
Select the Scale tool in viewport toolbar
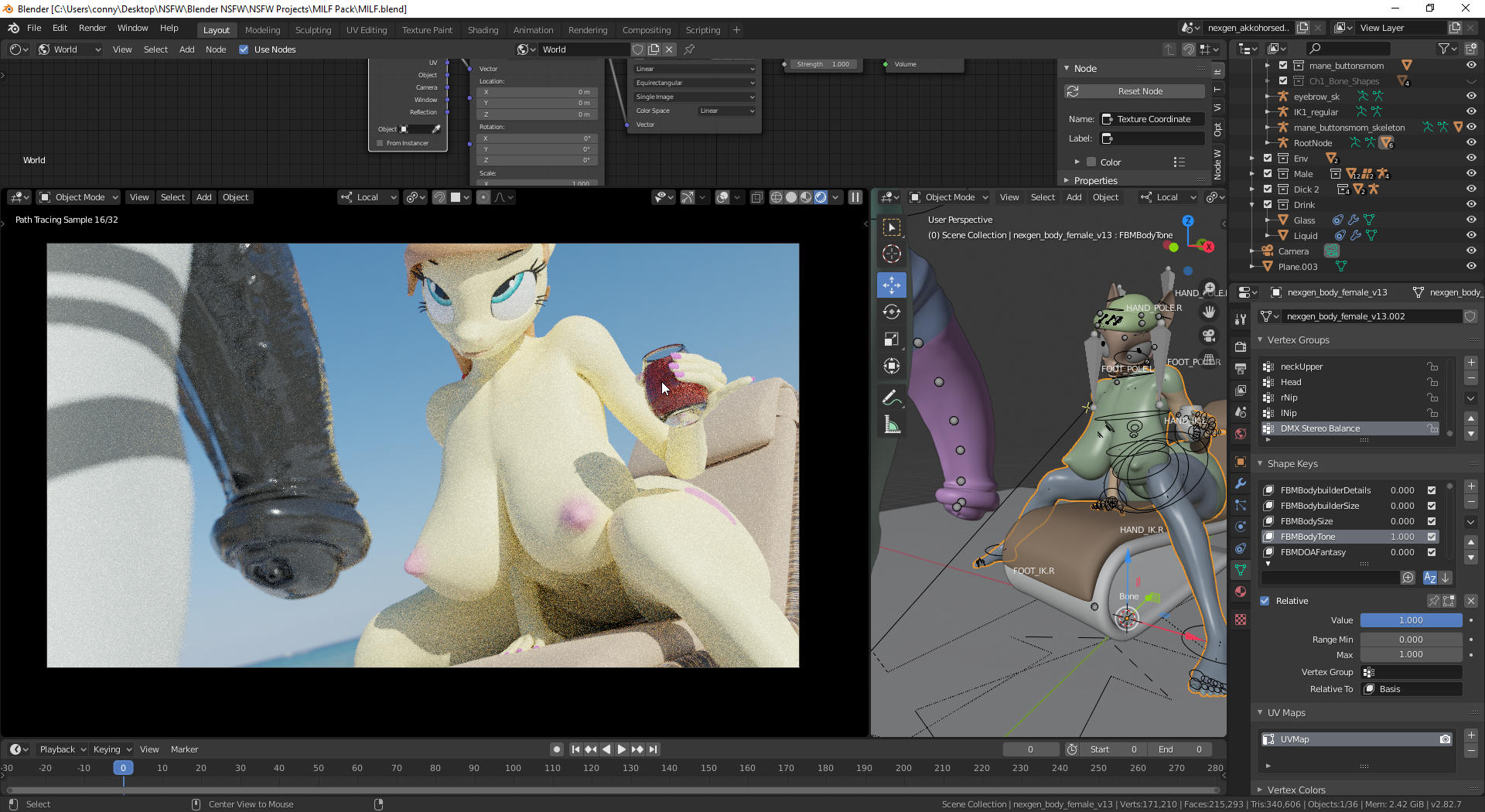tap(891, 339)
